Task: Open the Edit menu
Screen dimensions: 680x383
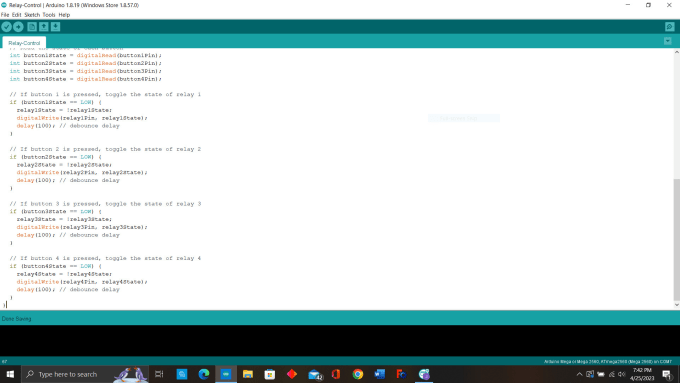Action: [x=16, y=15]
